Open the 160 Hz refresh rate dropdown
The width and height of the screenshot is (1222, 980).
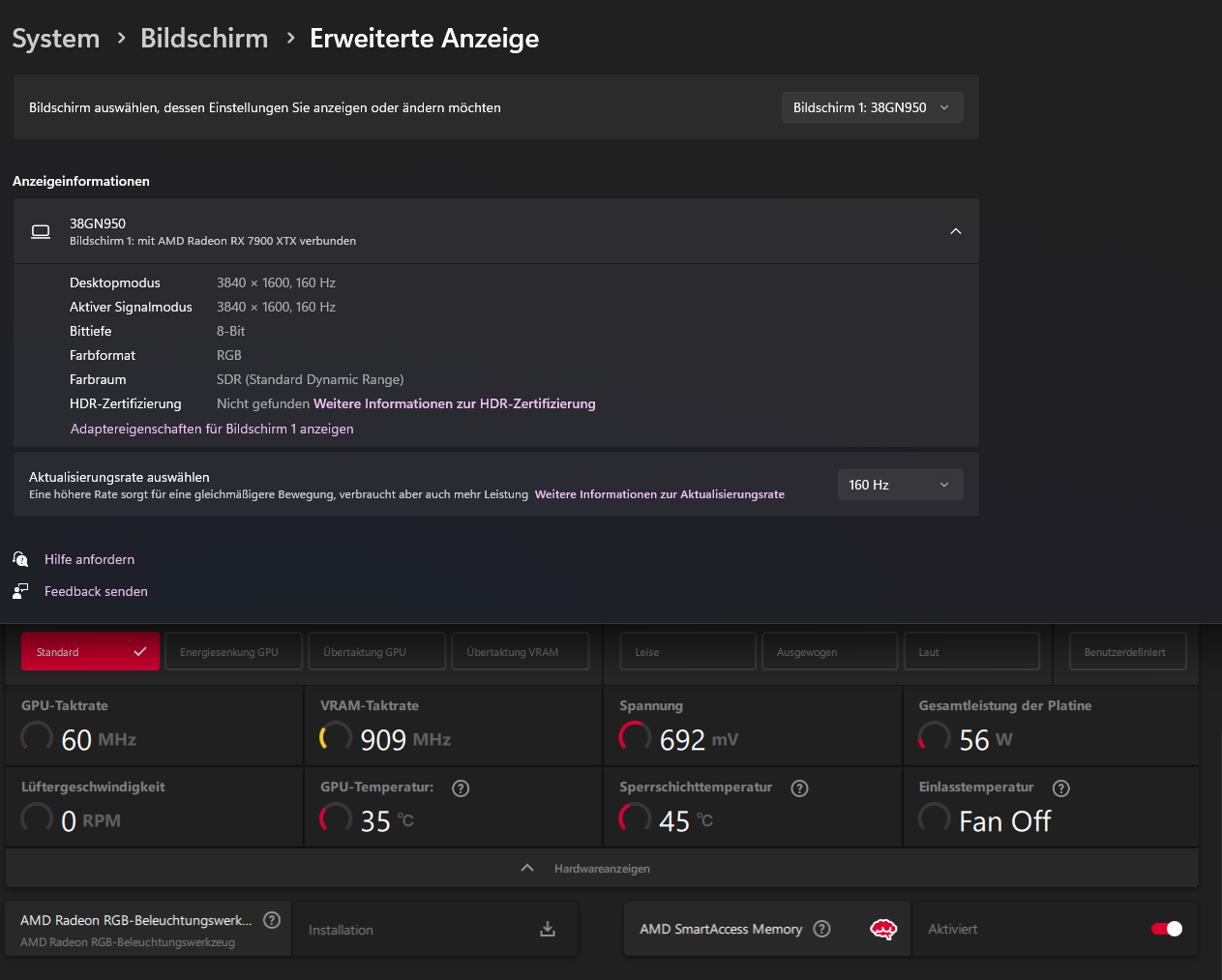coord(900,485)
